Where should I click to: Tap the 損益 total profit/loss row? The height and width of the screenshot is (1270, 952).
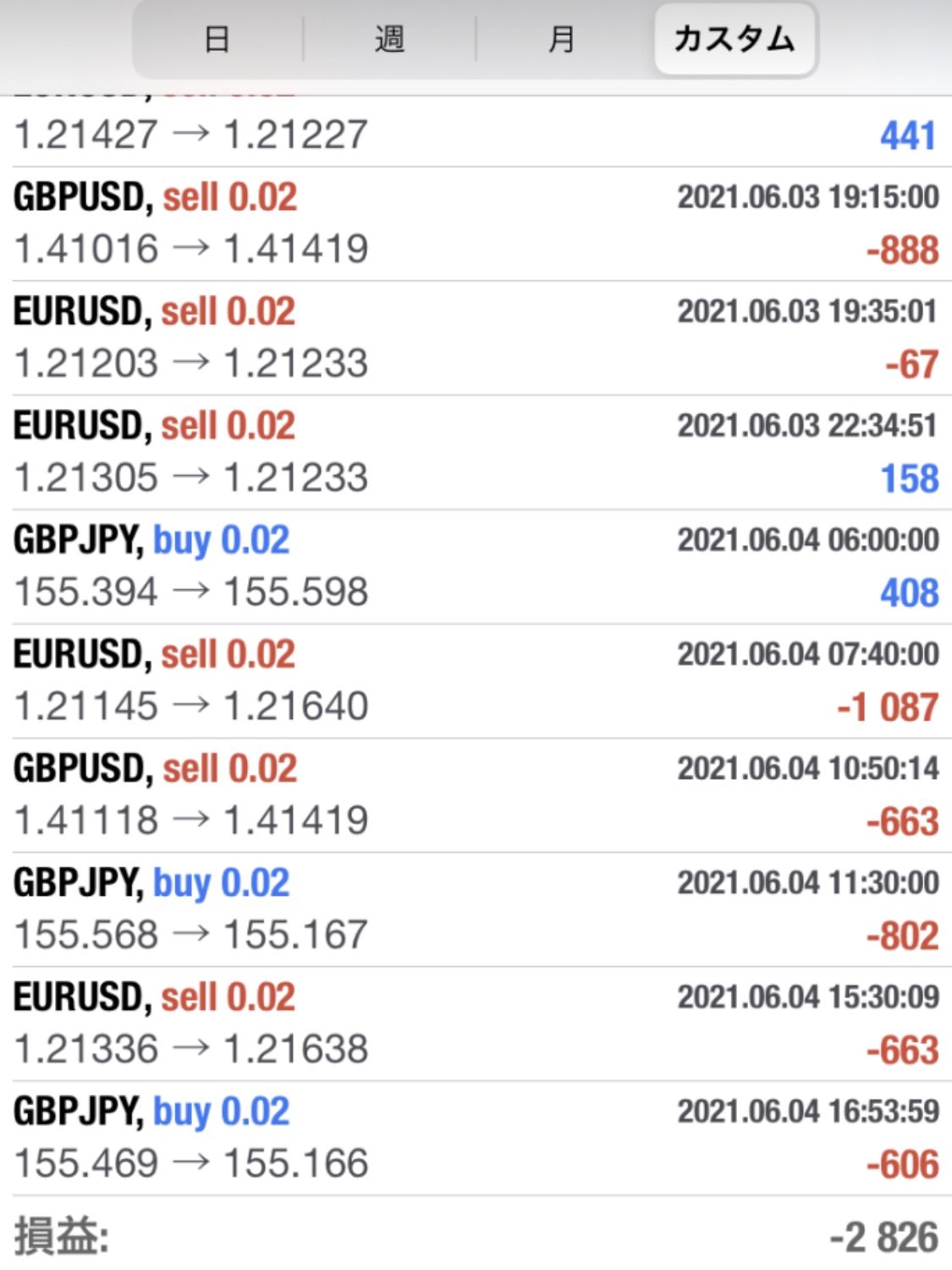476,1234
